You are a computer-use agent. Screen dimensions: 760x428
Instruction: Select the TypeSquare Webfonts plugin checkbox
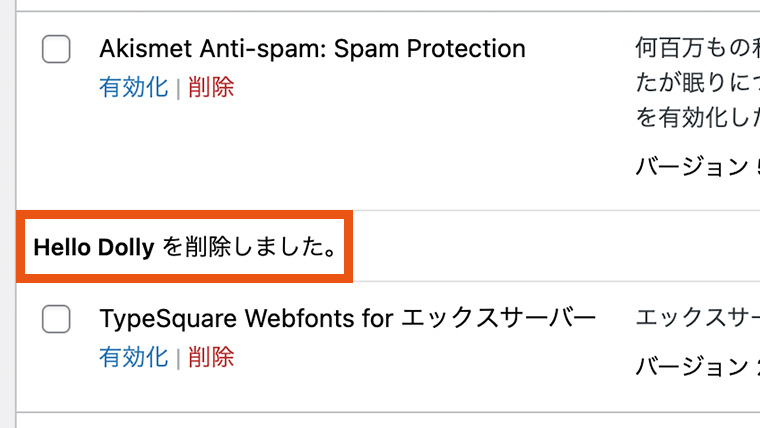56,320
